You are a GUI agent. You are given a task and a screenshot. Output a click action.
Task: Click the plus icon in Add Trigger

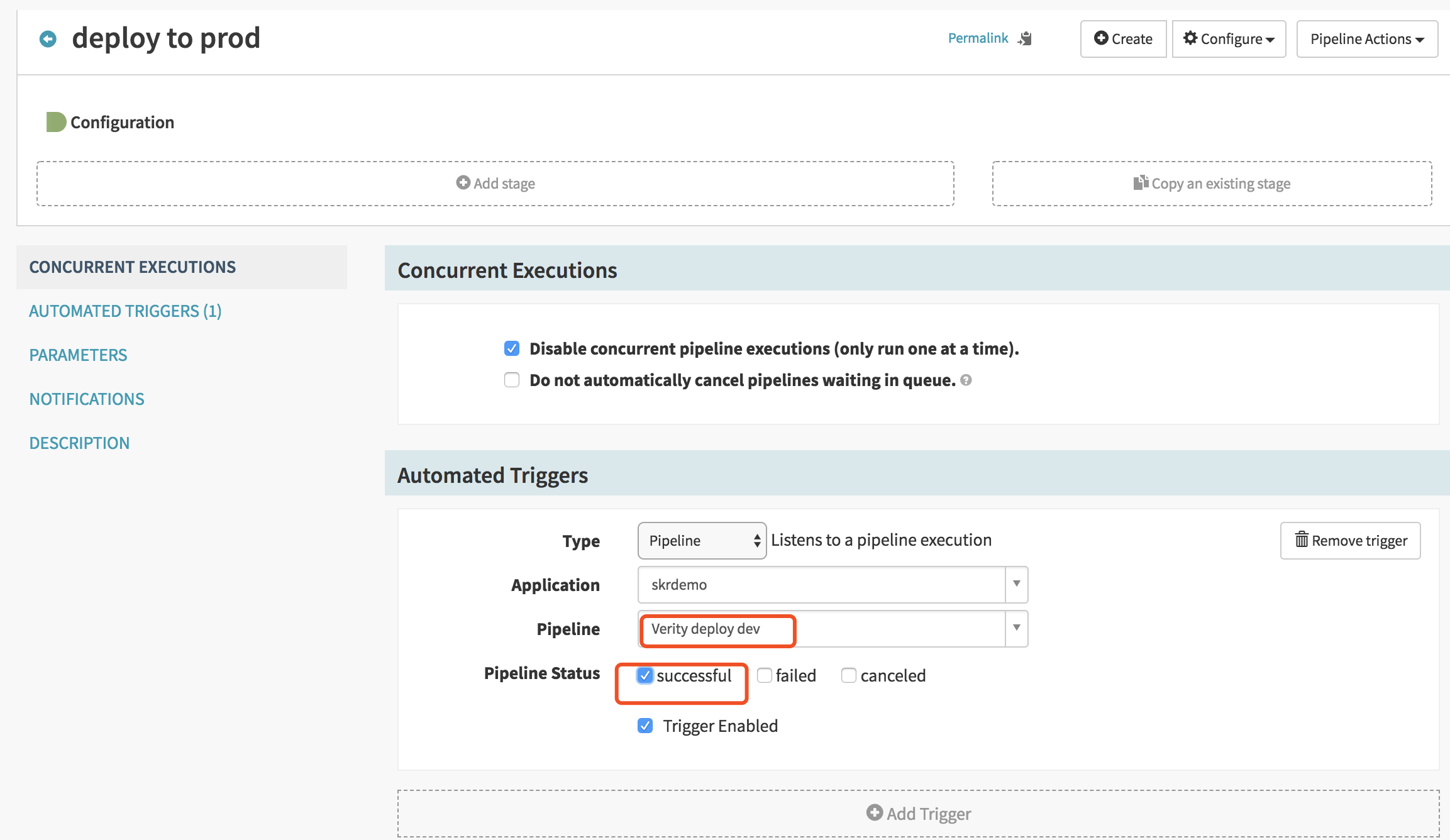(x=874, y=813)
